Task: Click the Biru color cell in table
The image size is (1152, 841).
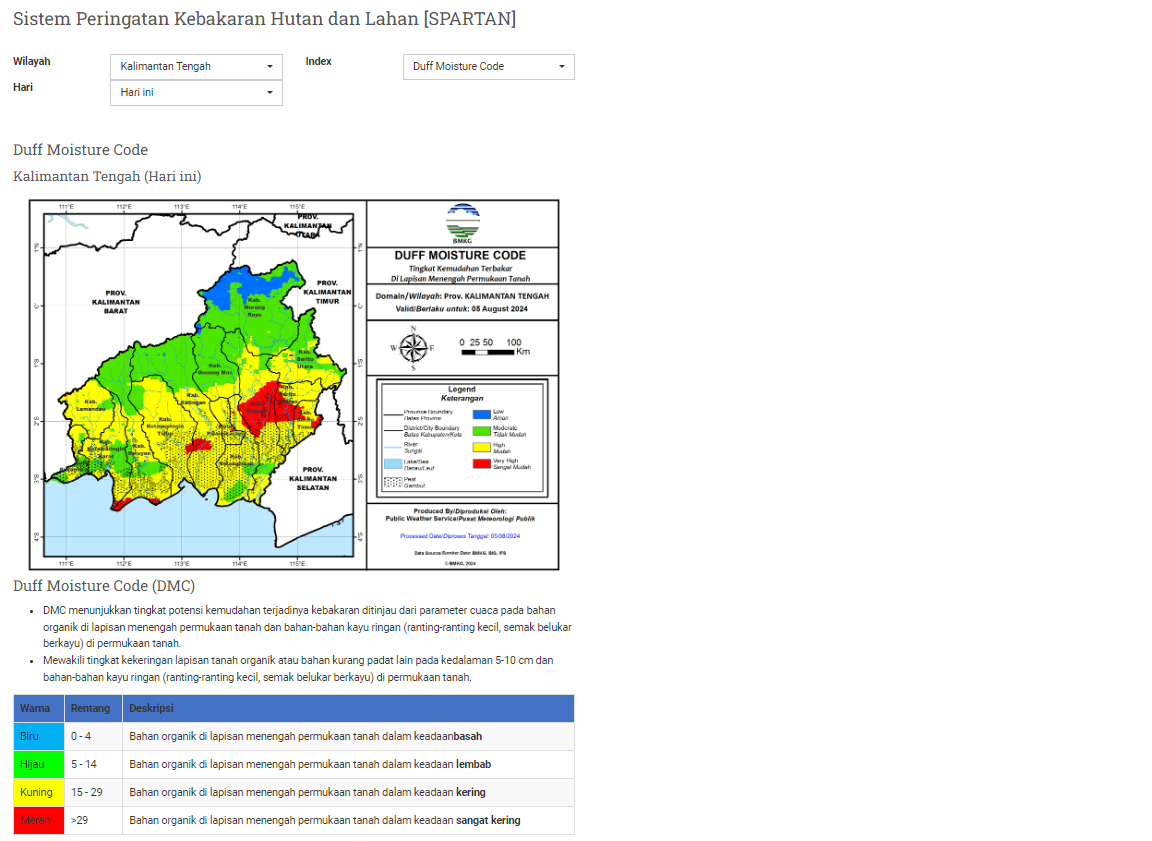Action: [39, 737]
